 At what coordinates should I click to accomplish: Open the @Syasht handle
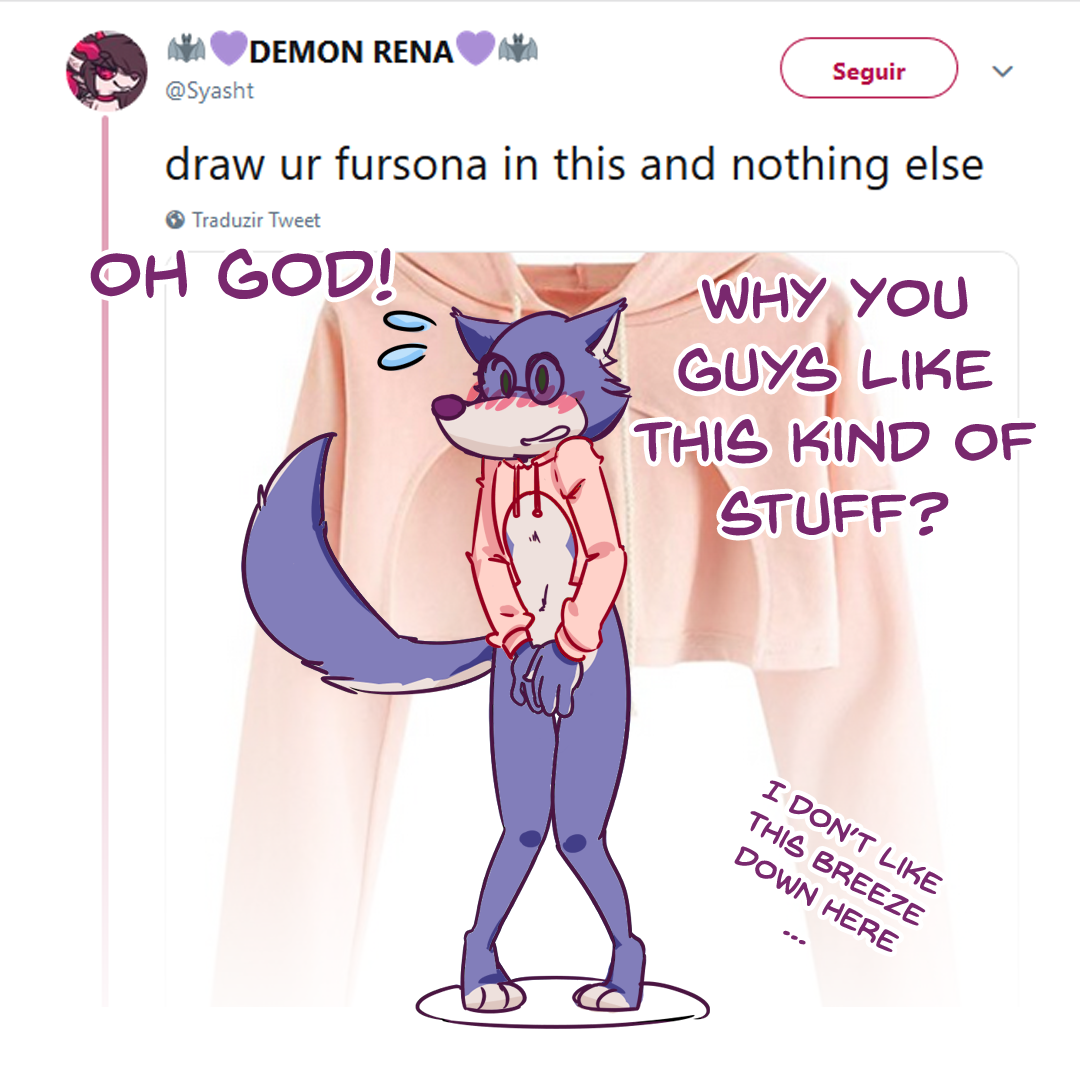click(209, 91)
